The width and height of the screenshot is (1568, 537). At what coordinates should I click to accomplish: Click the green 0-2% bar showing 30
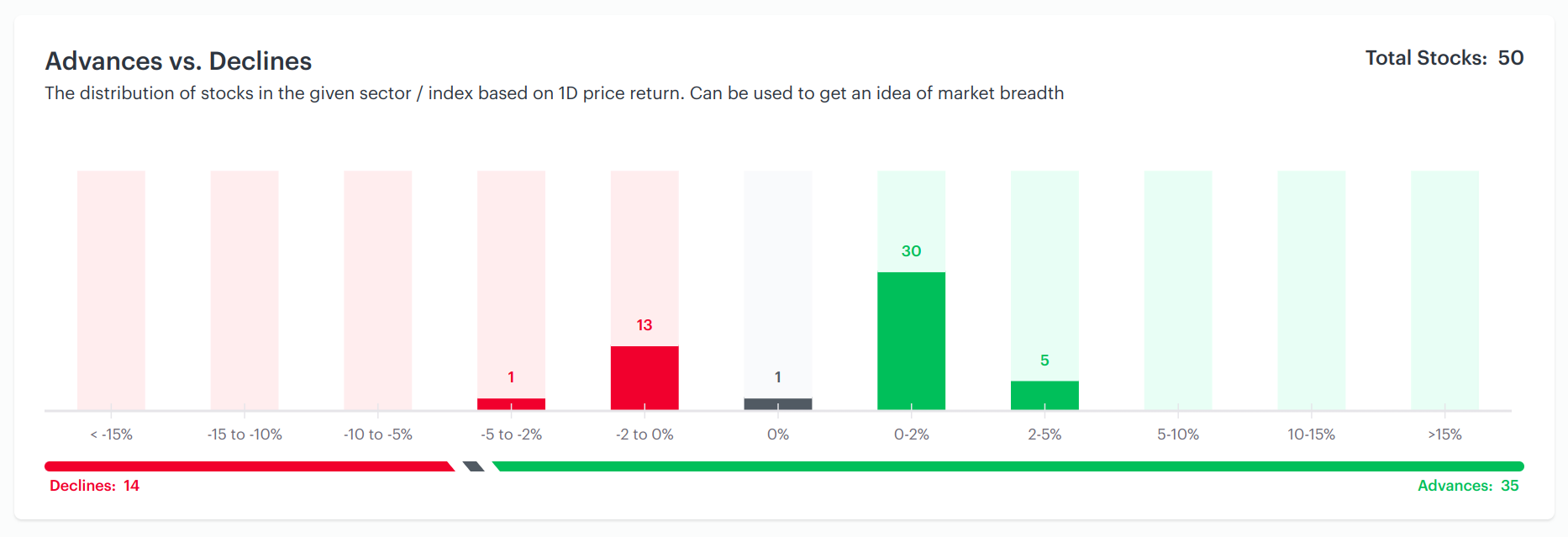click(x=911, y=341)
